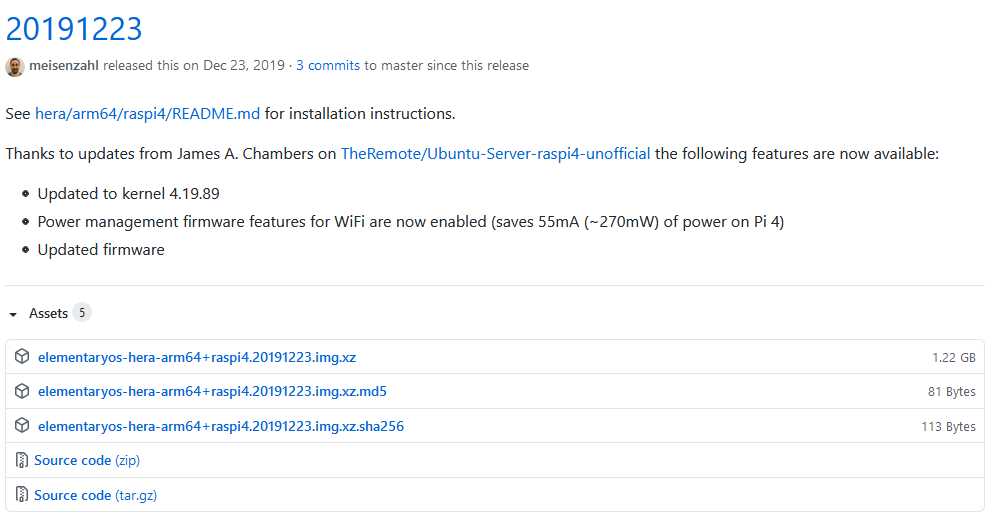Open the 3 commits link
The width and height of the screenshot is (998, 524).
[x=328, y=66]
